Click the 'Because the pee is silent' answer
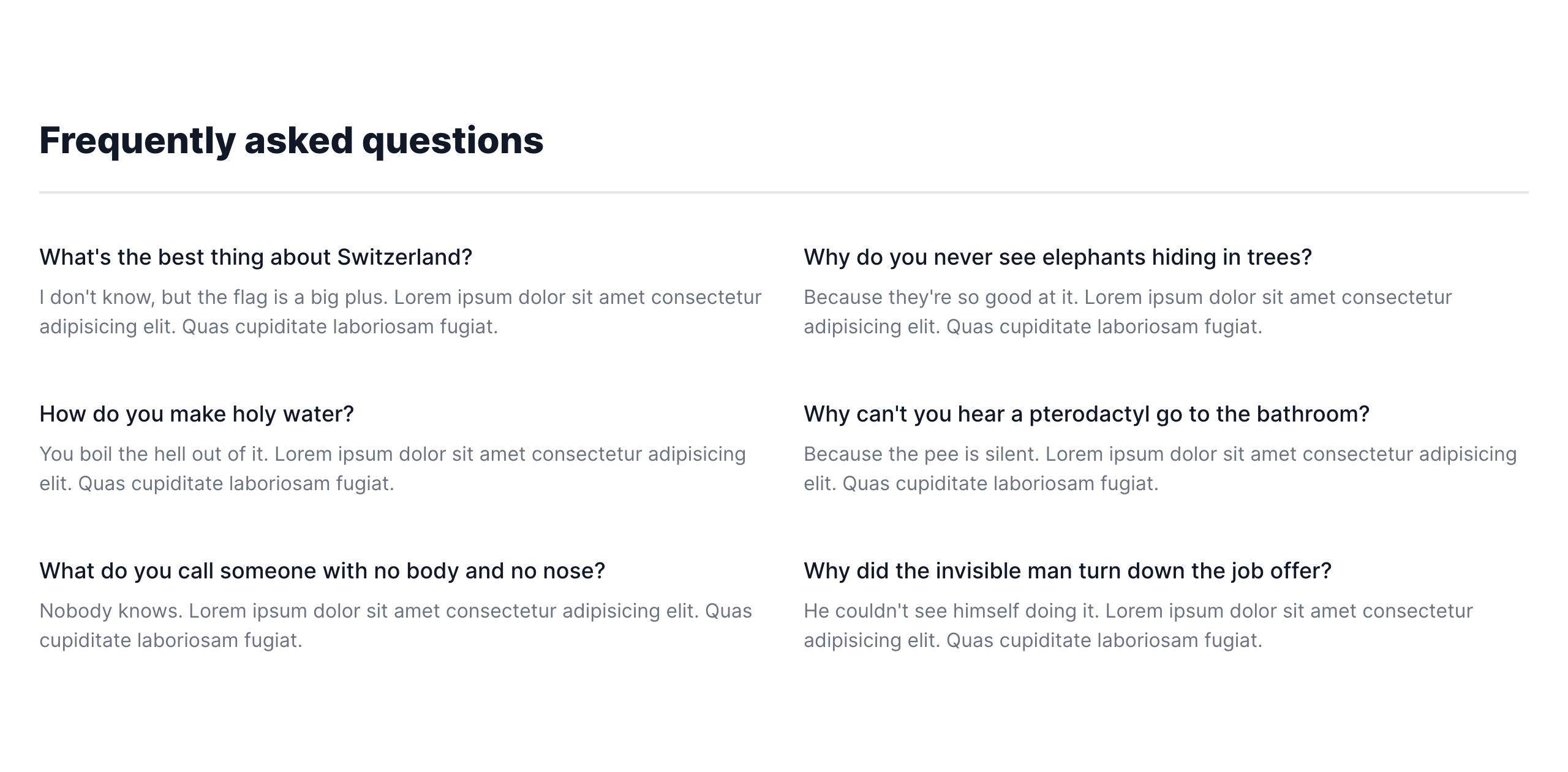This screenshot has width=1568, height=772. (1160, 469)
